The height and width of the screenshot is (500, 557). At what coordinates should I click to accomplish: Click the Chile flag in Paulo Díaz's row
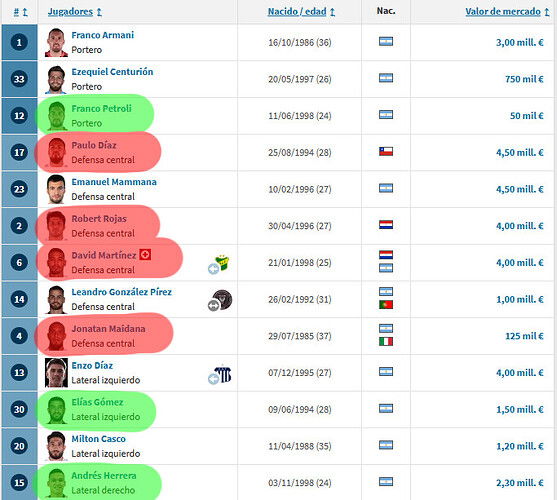coord(386,152)
